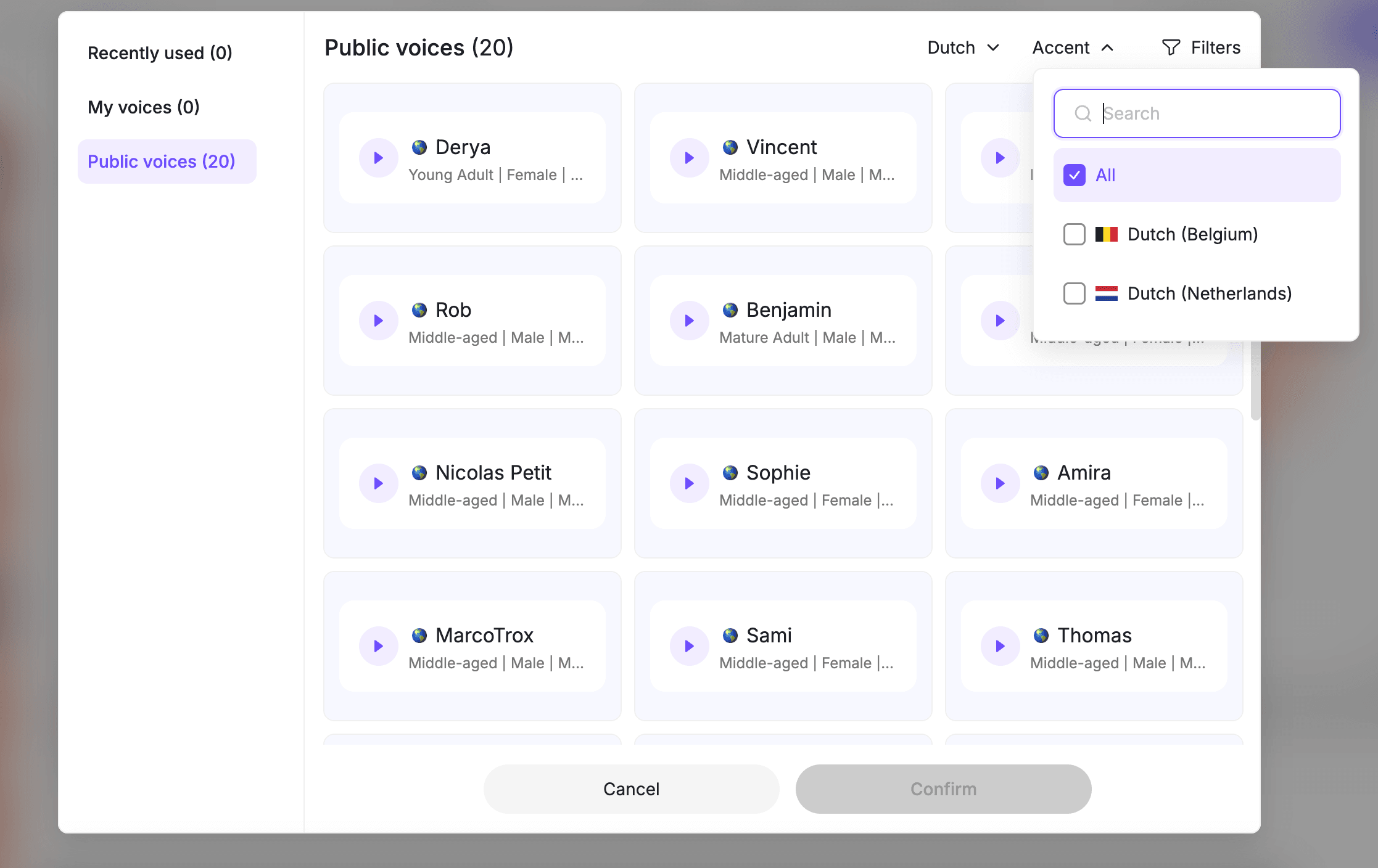
Task: Play MarcoTrox voice sample
Action: pyautogui.click(x=378, y=646)
